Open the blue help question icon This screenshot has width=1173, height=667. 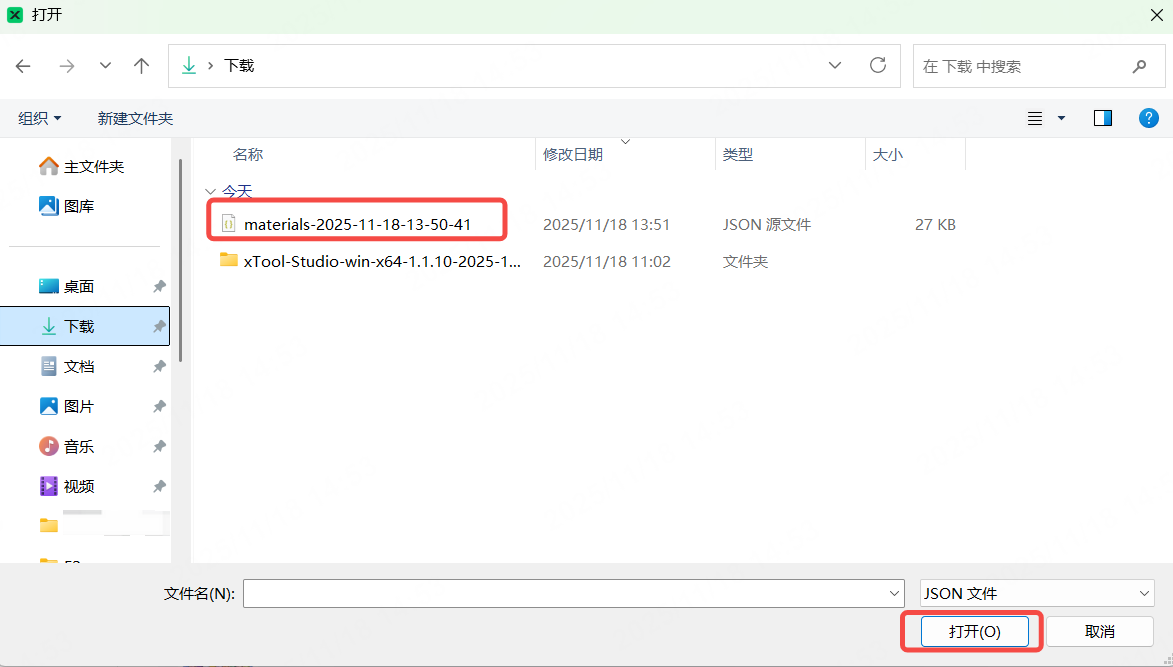[1149, 118]
